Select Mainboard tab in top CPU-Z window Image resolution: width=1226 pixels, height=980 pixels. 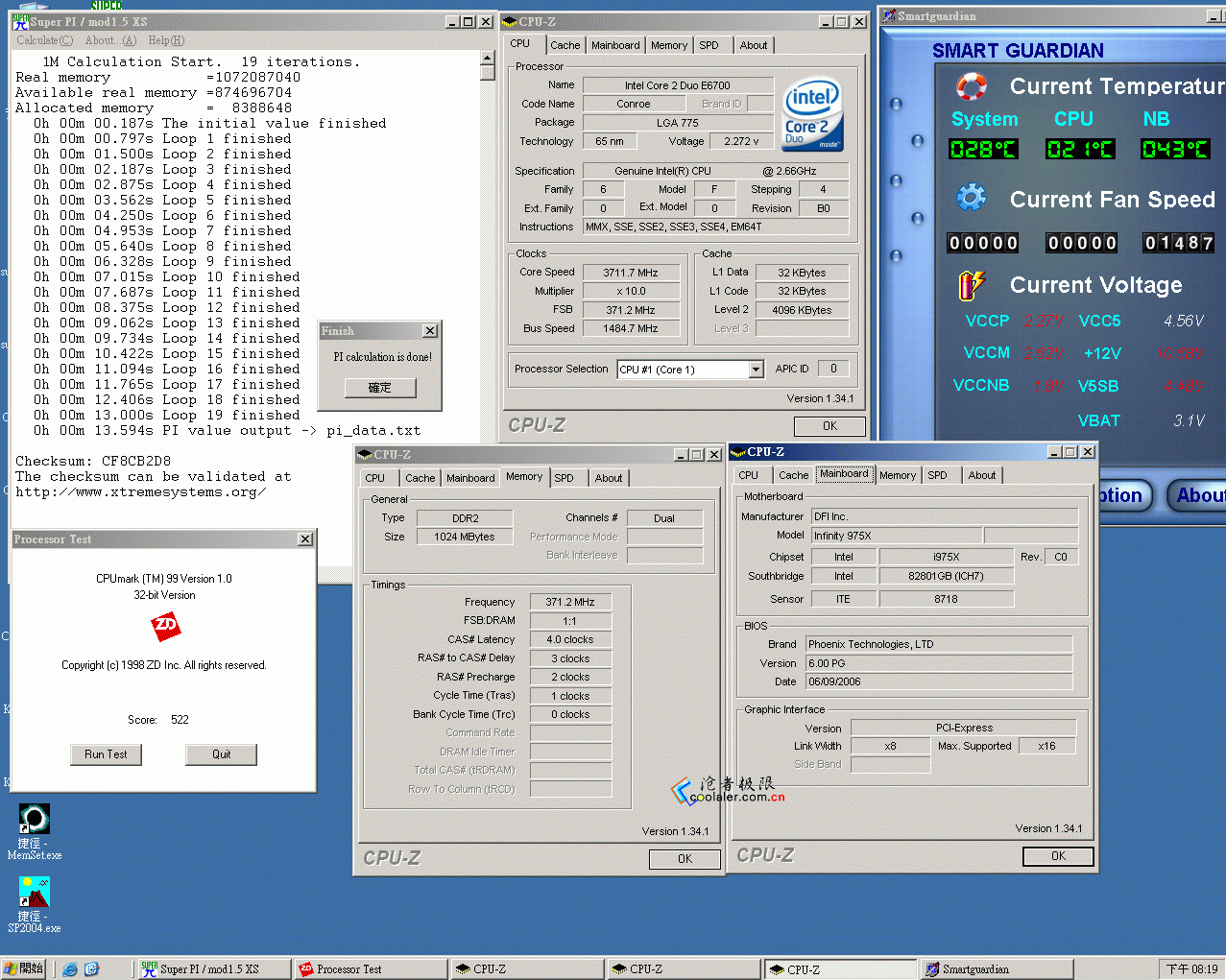click(x=615, y=45)
